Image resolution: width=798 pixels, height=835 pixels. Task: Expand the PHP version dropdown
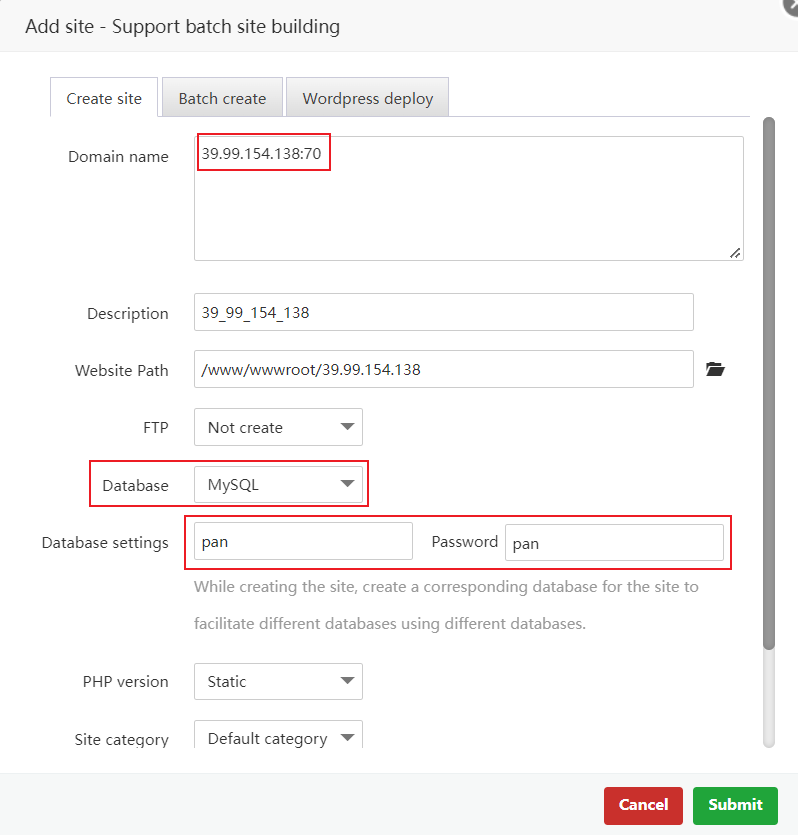coord(278,682)
